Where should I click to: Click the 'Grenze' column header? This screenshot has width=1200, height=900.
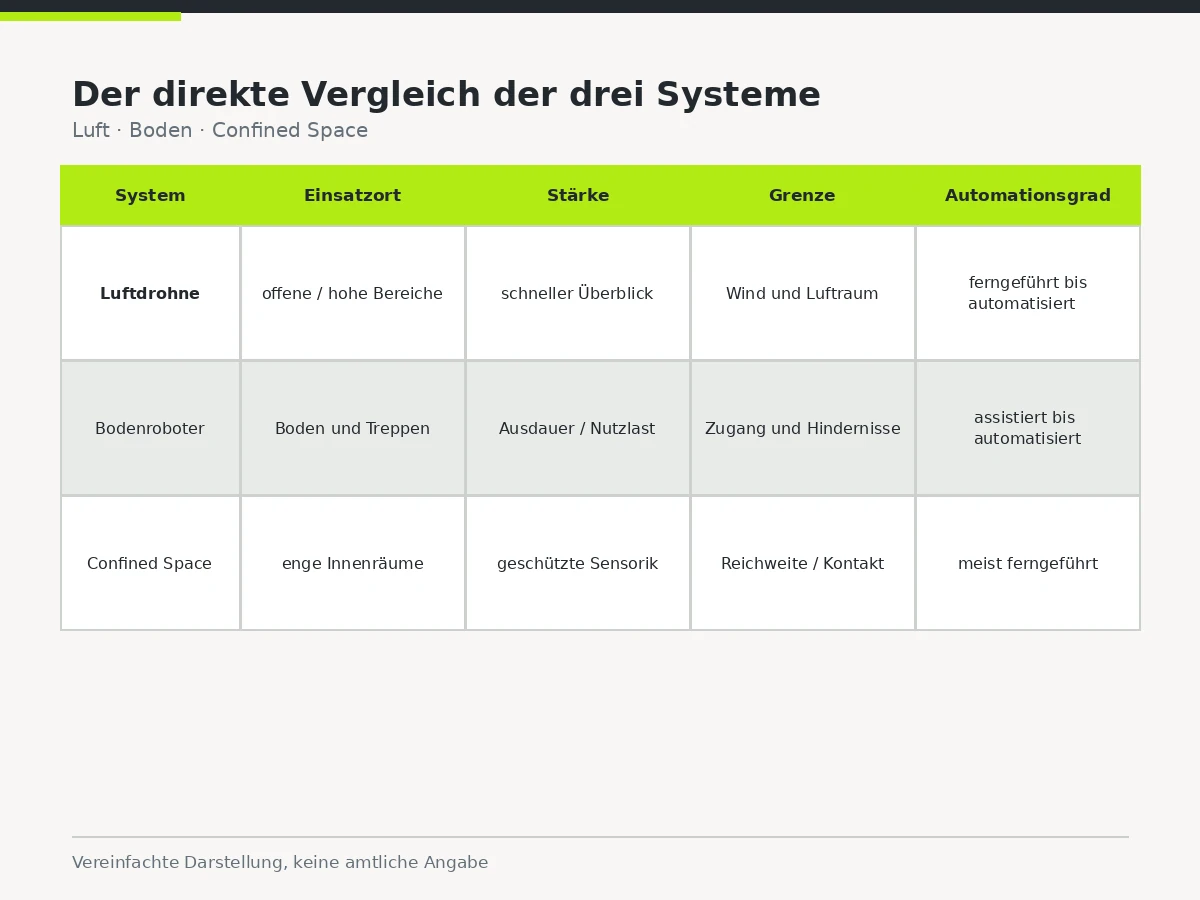point(802,195)
